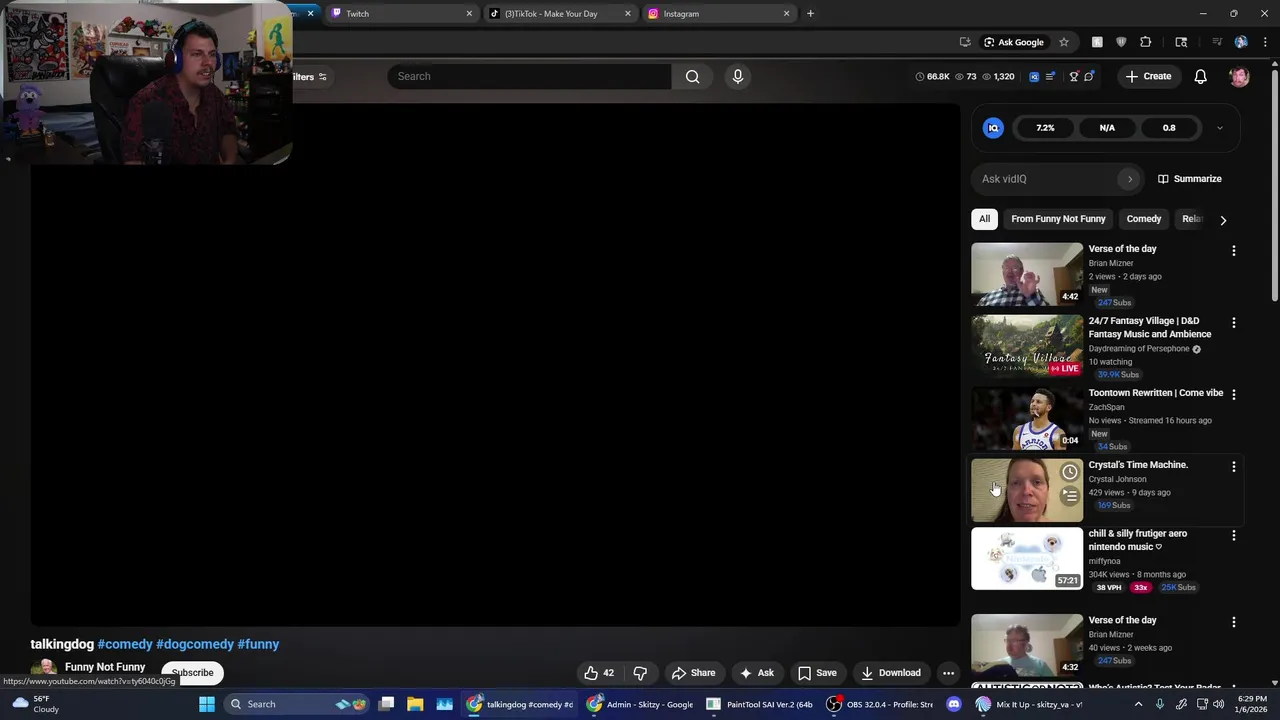Click the vidIQ logo in stats bar

pos(1034,76)
